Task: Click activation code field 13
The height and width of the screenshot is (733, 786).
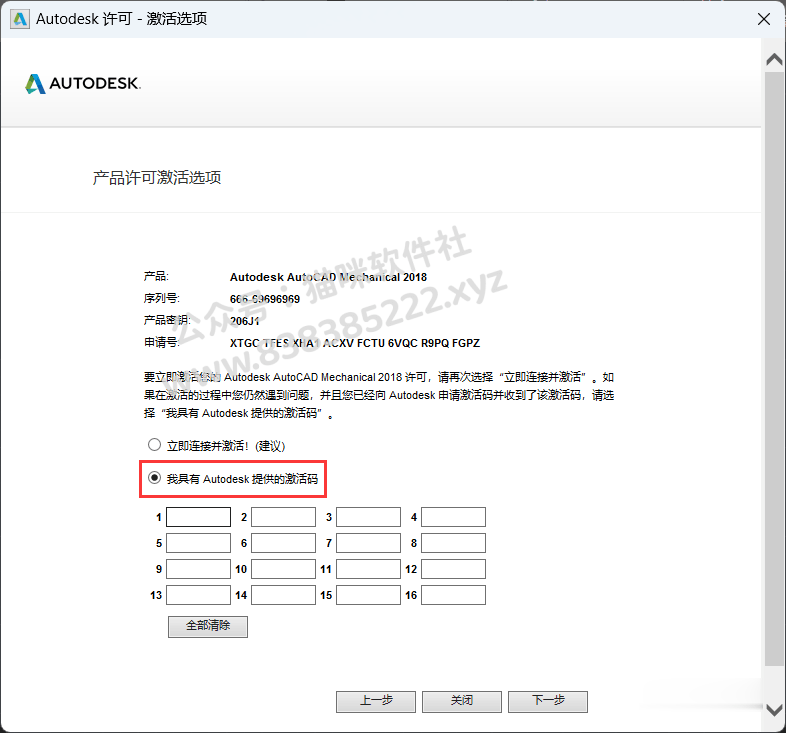Action: click(x=199, y=595)
